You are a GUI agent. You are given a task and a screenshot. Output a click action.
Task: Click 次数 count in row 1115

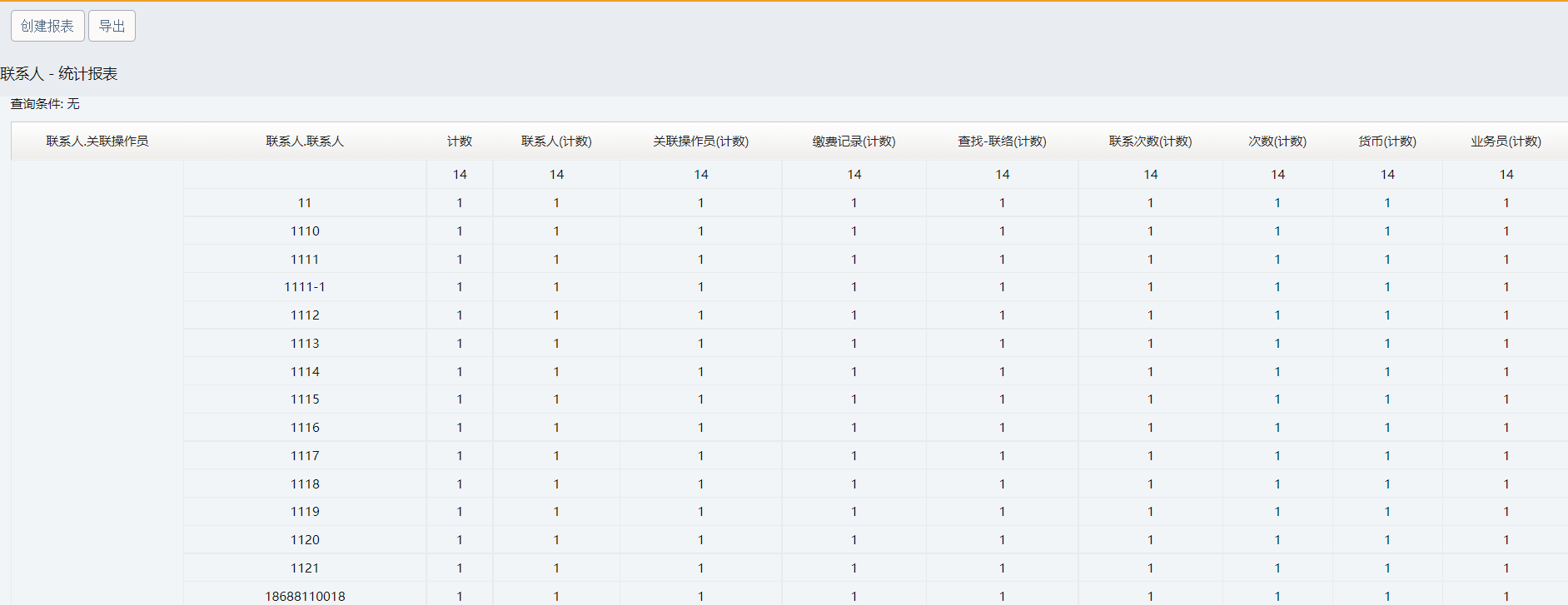(1277, 399)
